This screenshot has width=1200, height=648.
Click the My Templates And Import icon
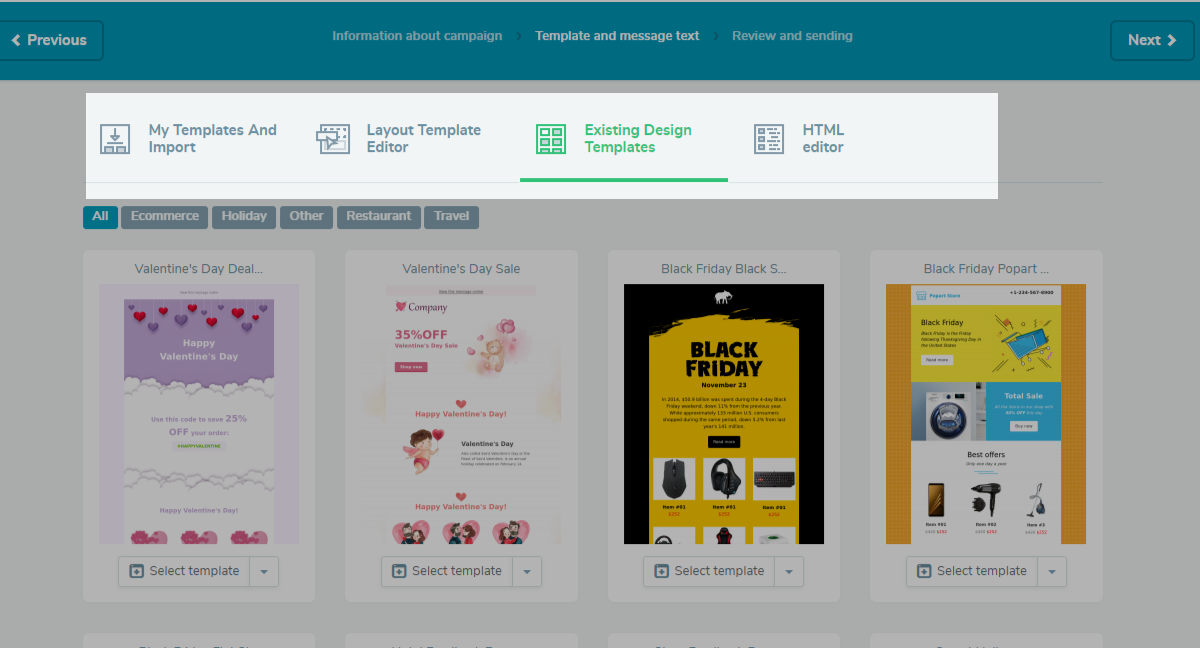click(115, 139)
